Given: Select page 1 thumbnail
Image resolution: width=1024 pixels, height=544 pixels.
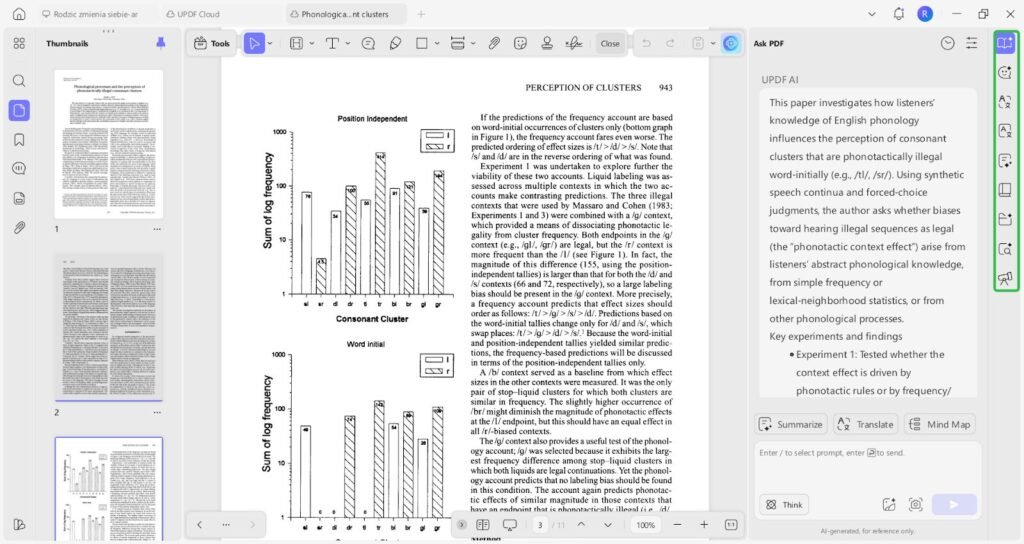Looking at the screenshot, I should (108, 143).
